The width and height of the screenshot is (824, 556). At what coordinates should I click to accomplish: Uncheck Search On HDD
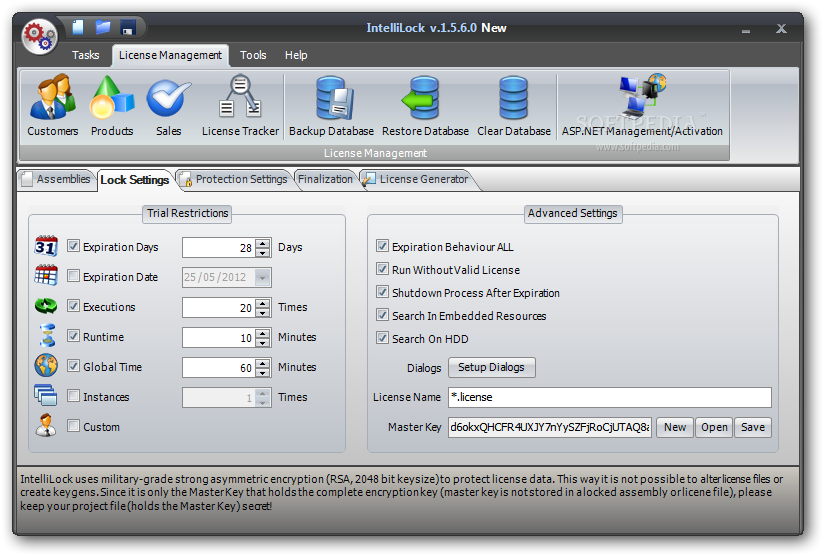[x=382, y=338]
